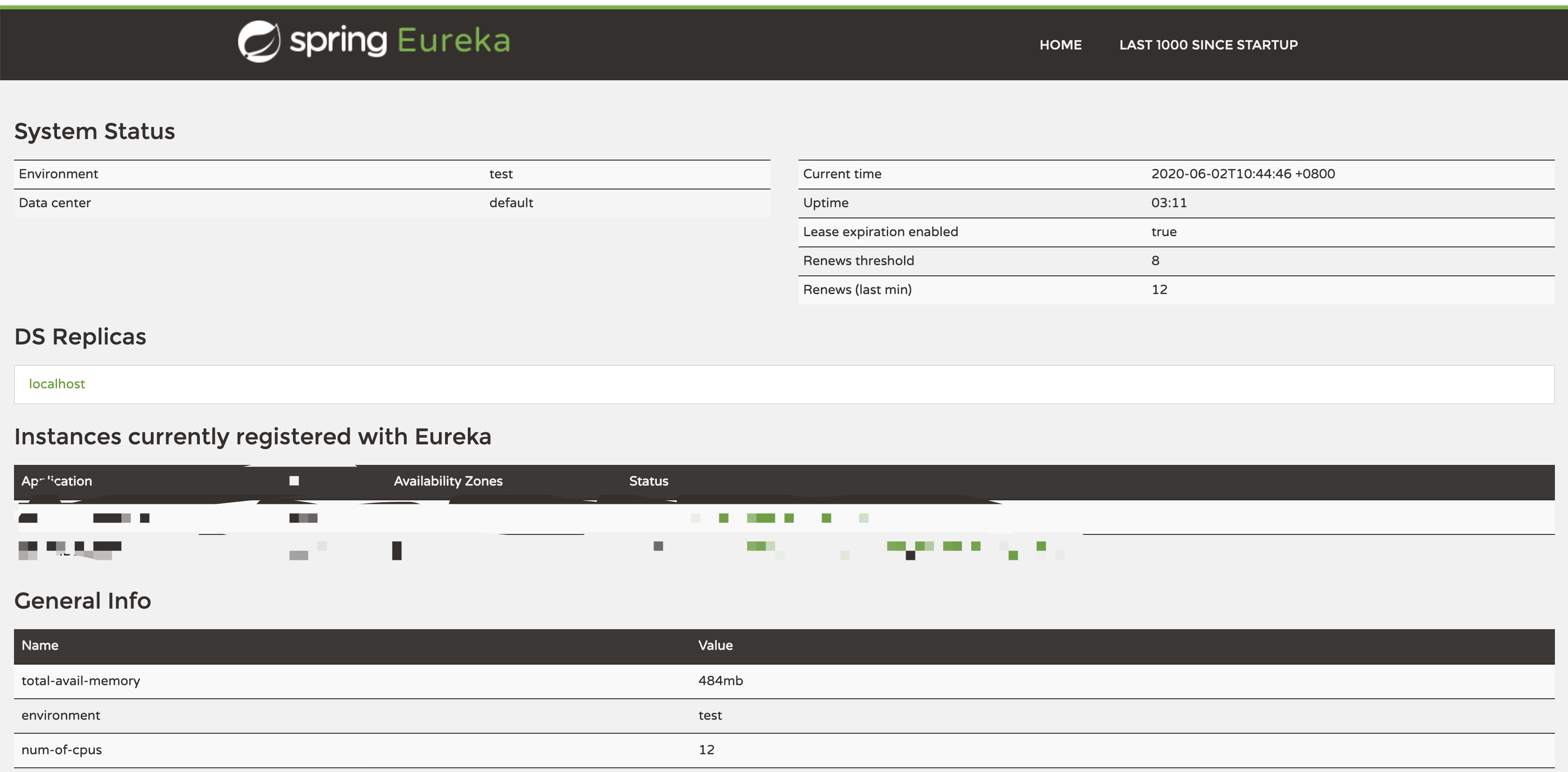Click the Status column header
The height and width of the screenshot is (772, 1568).
tap(648, 481)
